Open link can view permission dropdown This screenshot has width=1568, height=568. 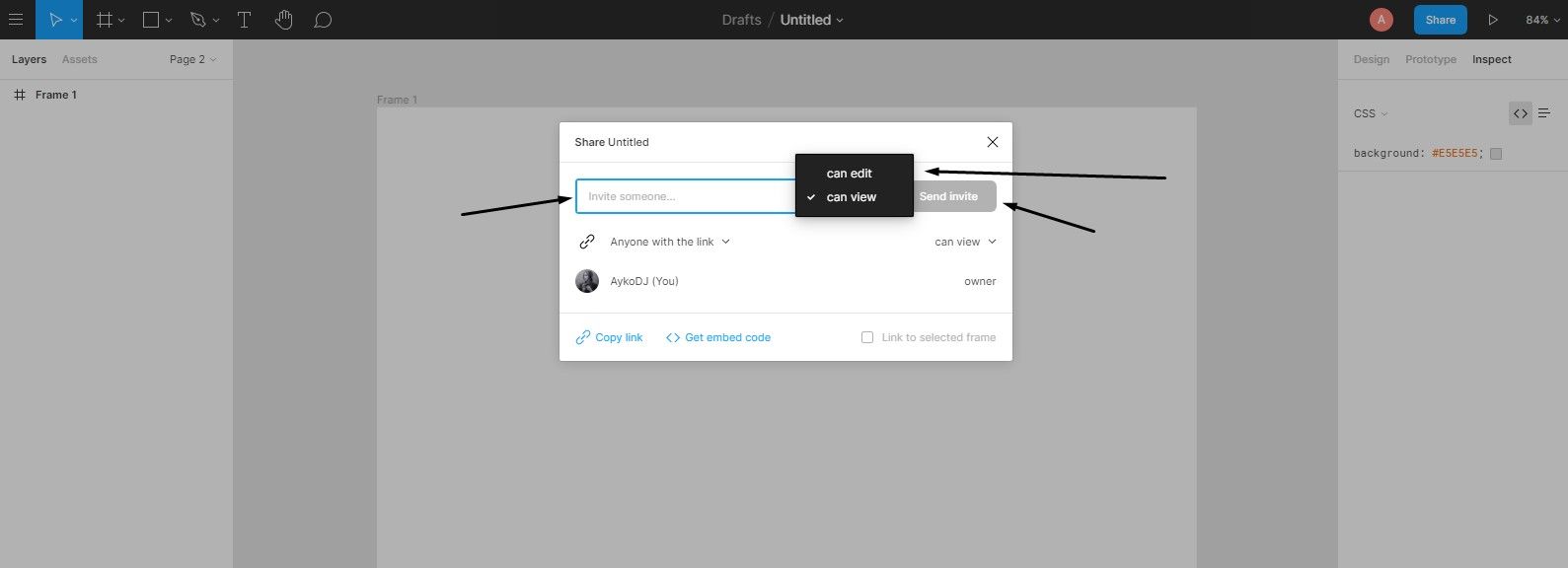pyautogui.click(x=965, y=242)
